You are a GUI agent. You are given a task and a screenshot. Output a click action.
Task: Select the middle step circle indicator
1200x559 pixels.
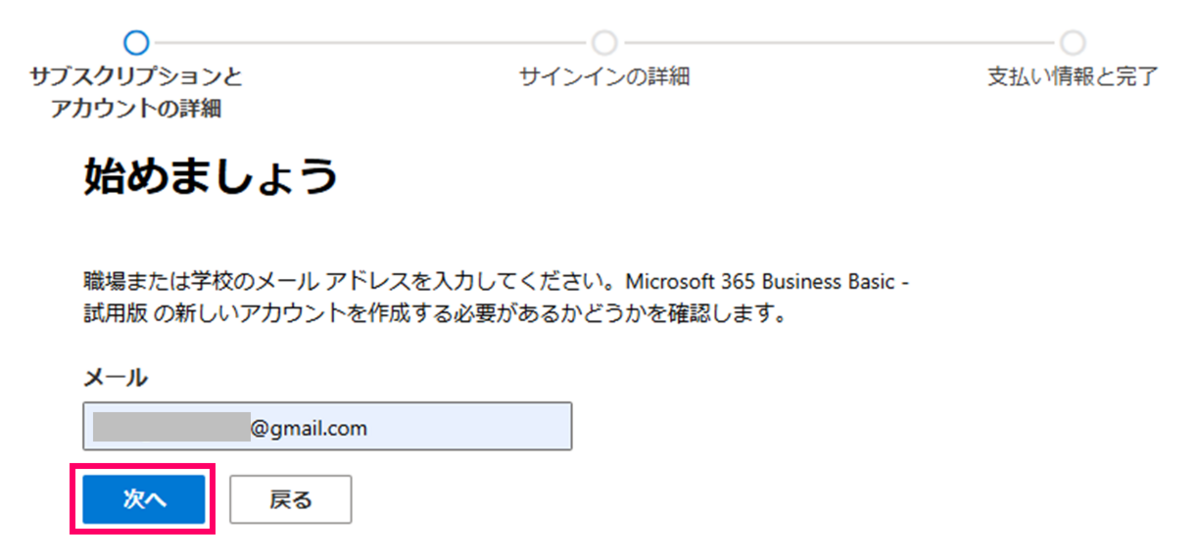(605, 42)
